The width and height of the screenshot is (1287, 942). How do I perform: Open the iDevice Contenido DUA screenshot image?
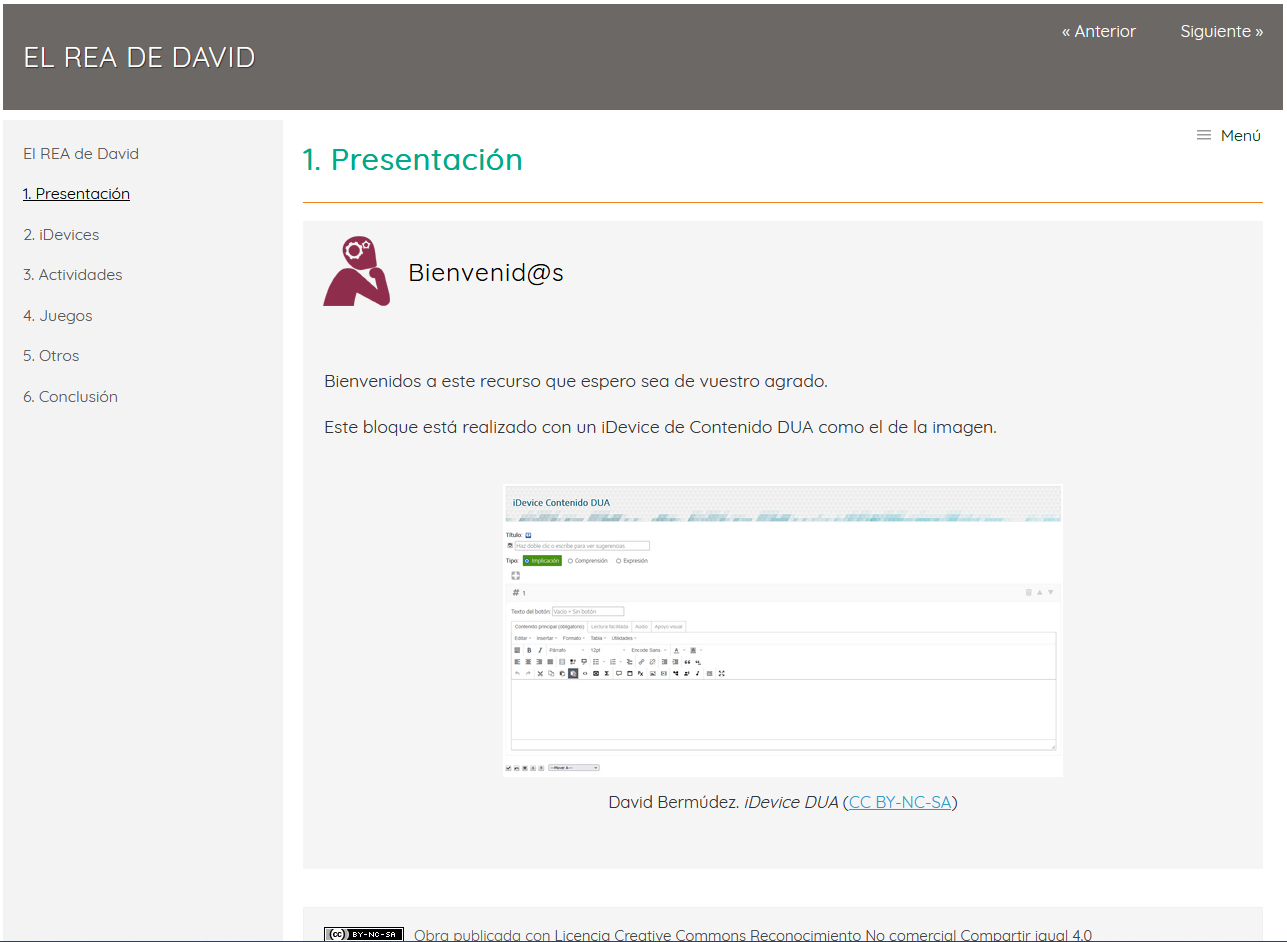(783, 631)
